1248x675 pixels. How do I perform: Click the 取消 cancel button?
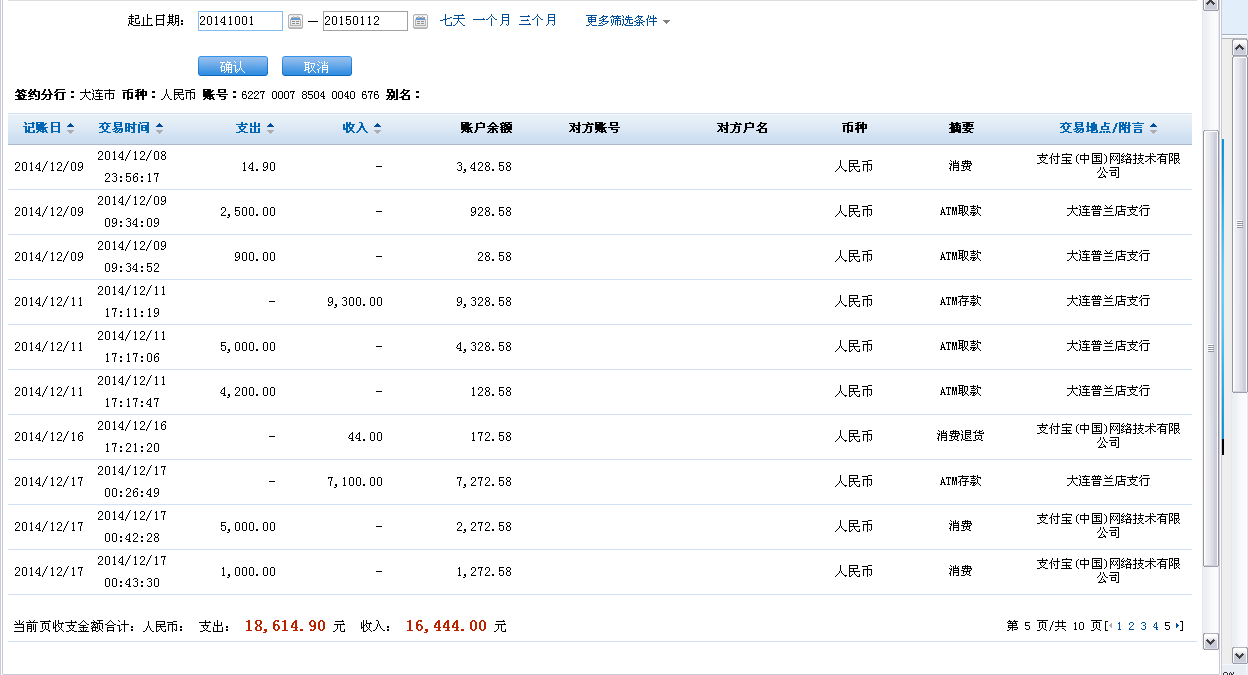pyautogui.click(x=317, y=67)
